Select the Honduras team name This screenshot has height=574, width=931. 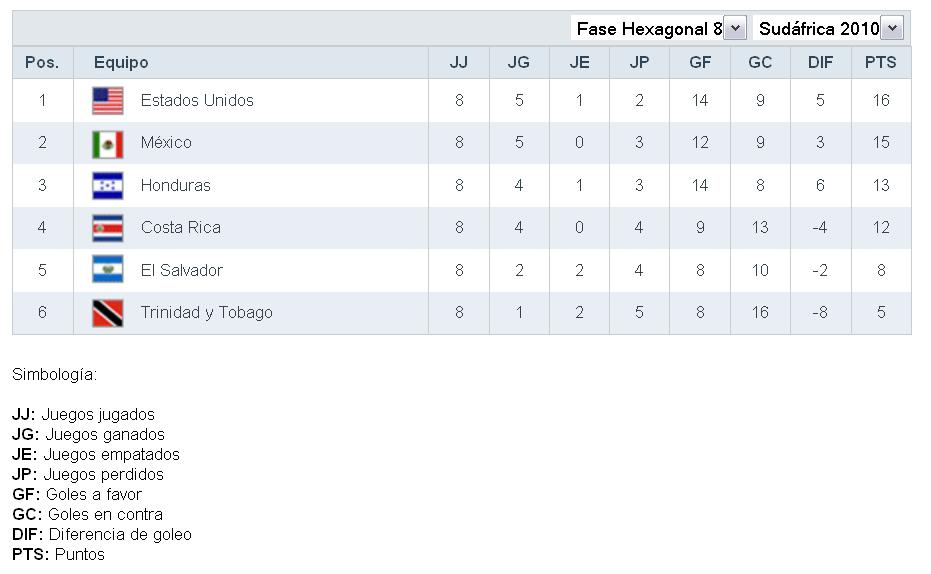pyautogui.click(x=176, y=185)
